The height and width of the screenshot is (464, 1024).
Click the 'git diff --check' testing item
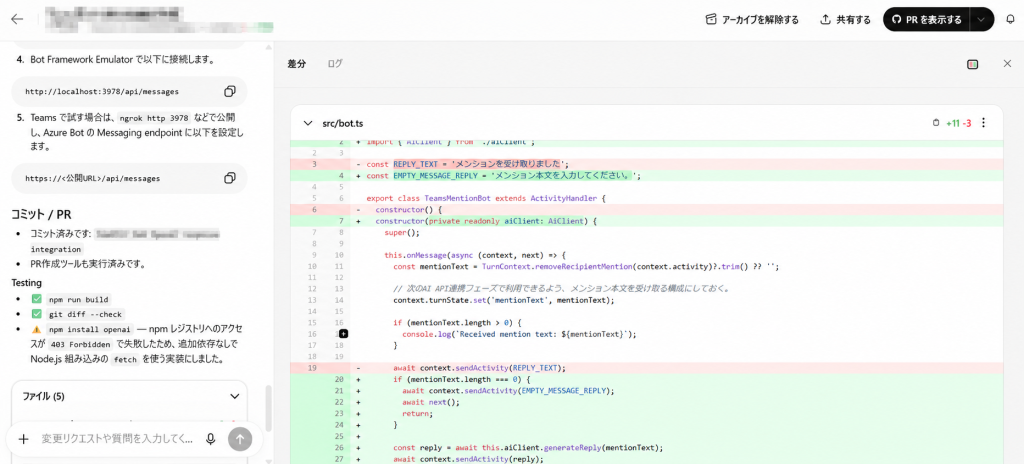(85, 314)
